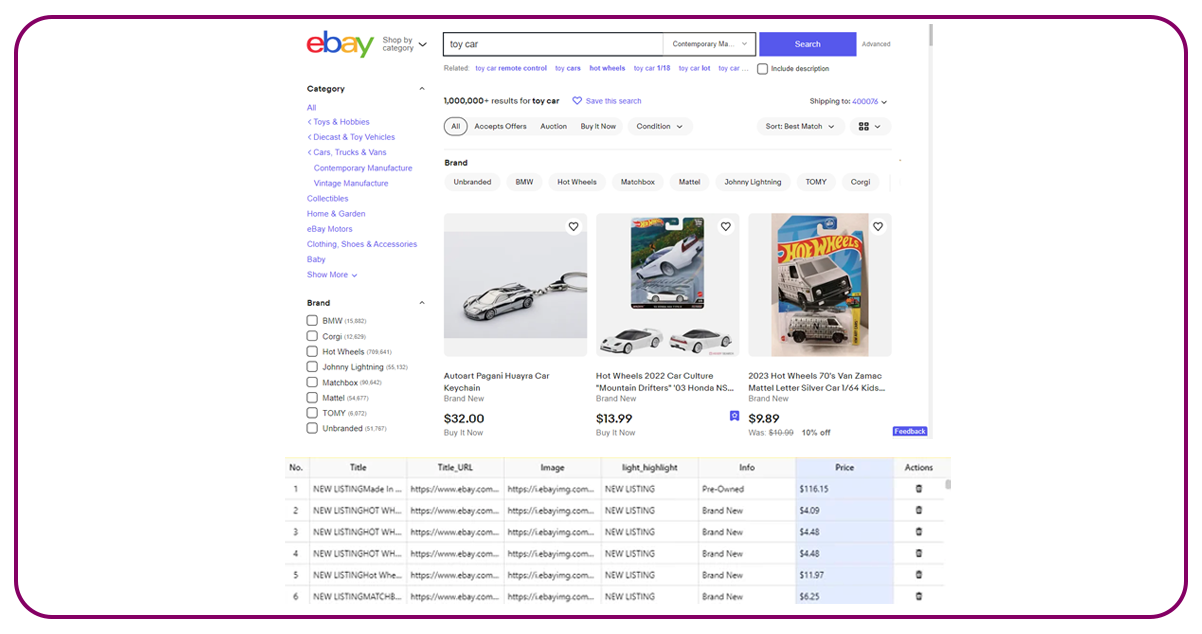1202x634 pixels.
Task: Select the Buy It Now tab
Action: point(598,126)
